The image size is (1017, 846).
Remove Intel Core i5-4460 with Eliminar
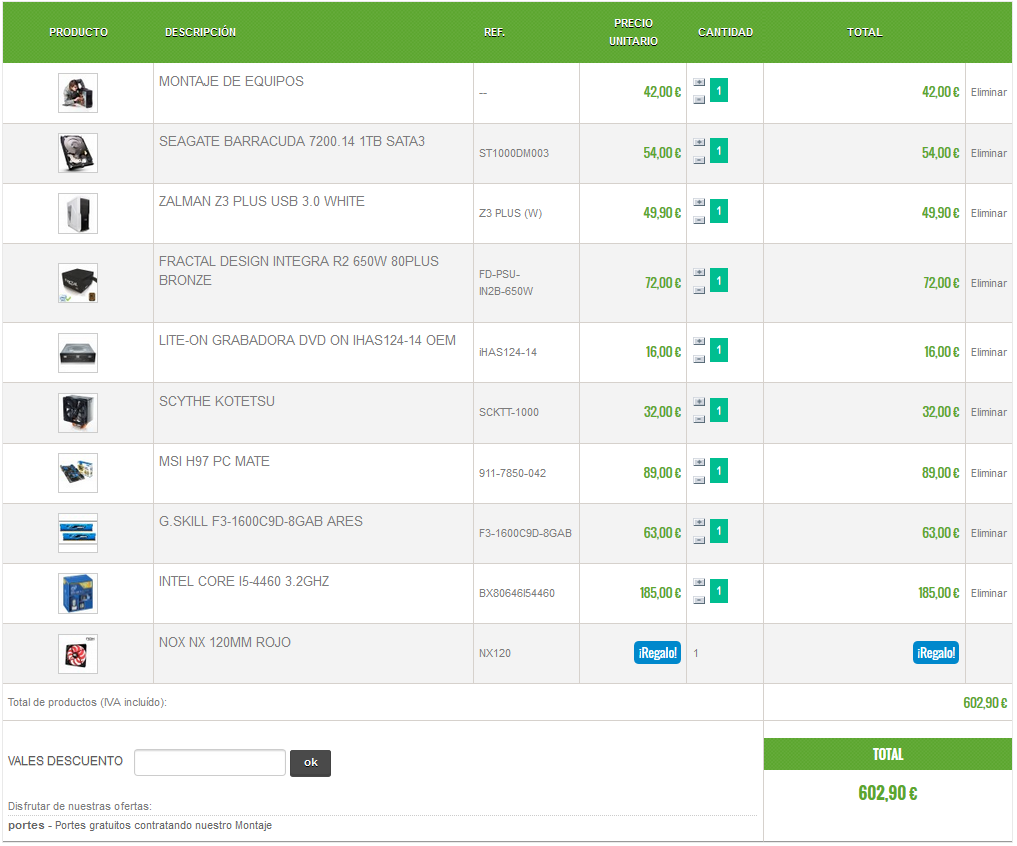[x=988, y=594]
